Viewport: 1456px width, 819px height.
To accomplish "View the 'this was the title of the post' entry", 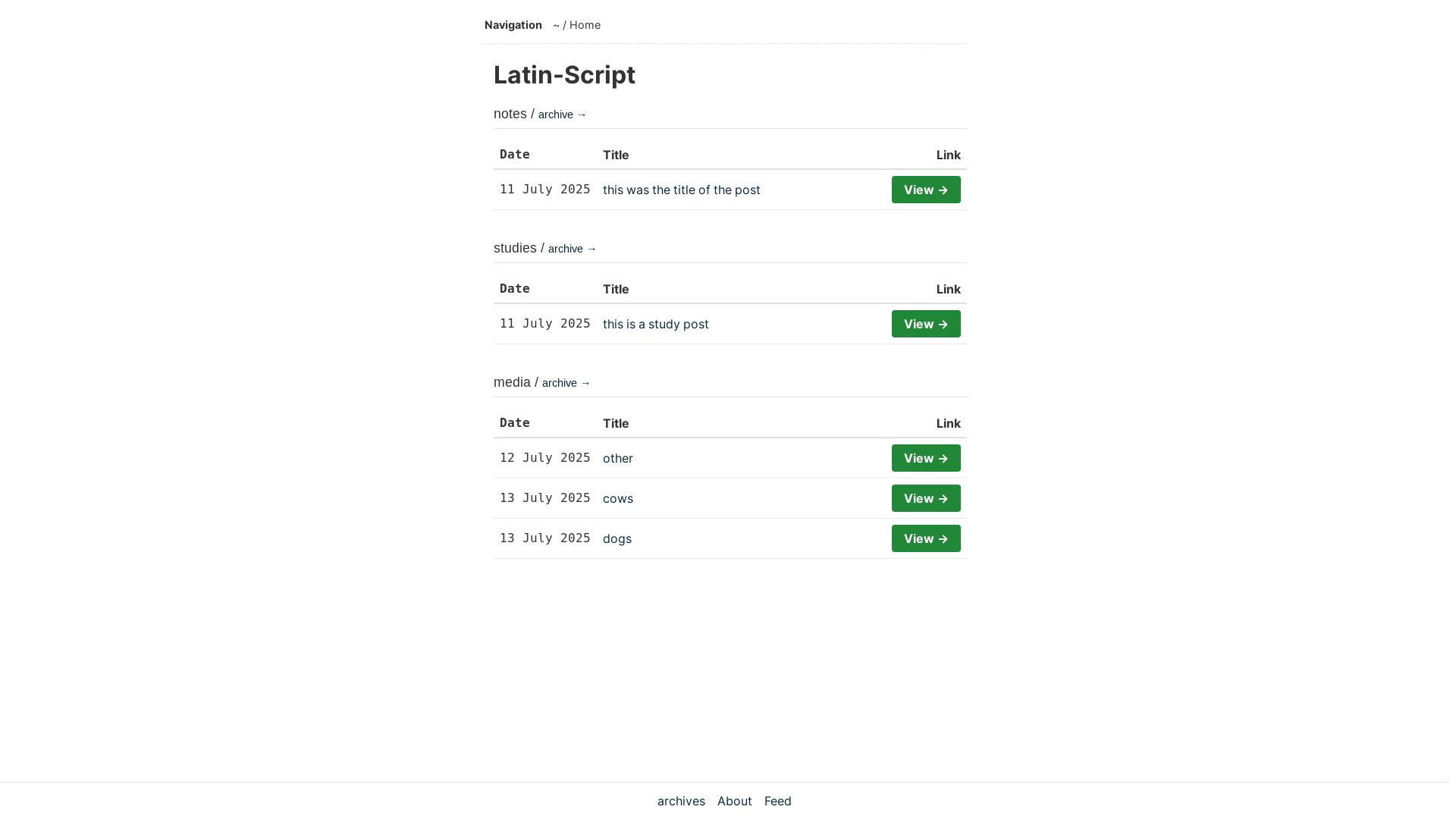I will click(x=926, y=190).
